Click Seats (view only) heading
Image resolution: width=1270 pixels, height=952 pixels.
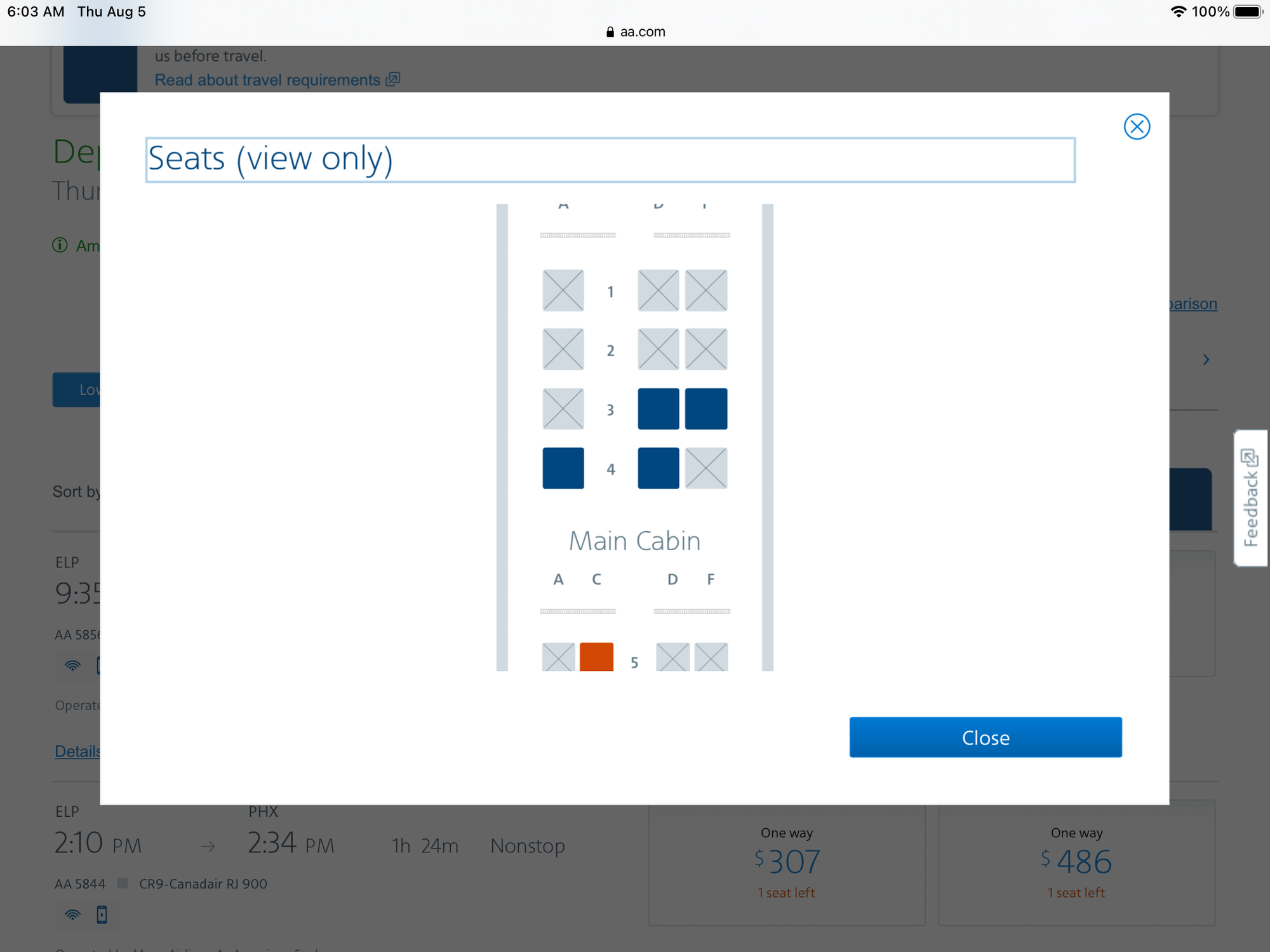(x=271, y=159)
